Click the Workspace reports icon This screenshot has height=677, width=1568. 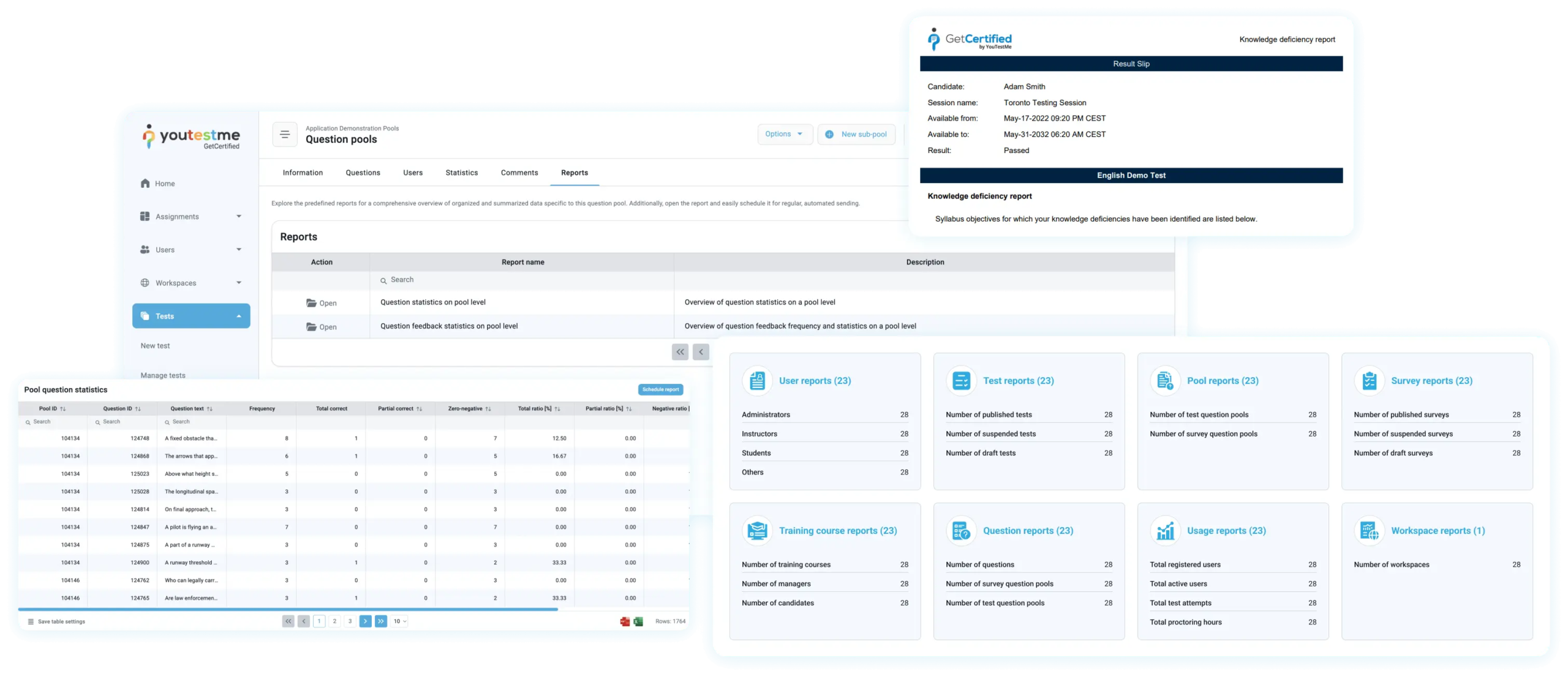[x=1369, y=531]
